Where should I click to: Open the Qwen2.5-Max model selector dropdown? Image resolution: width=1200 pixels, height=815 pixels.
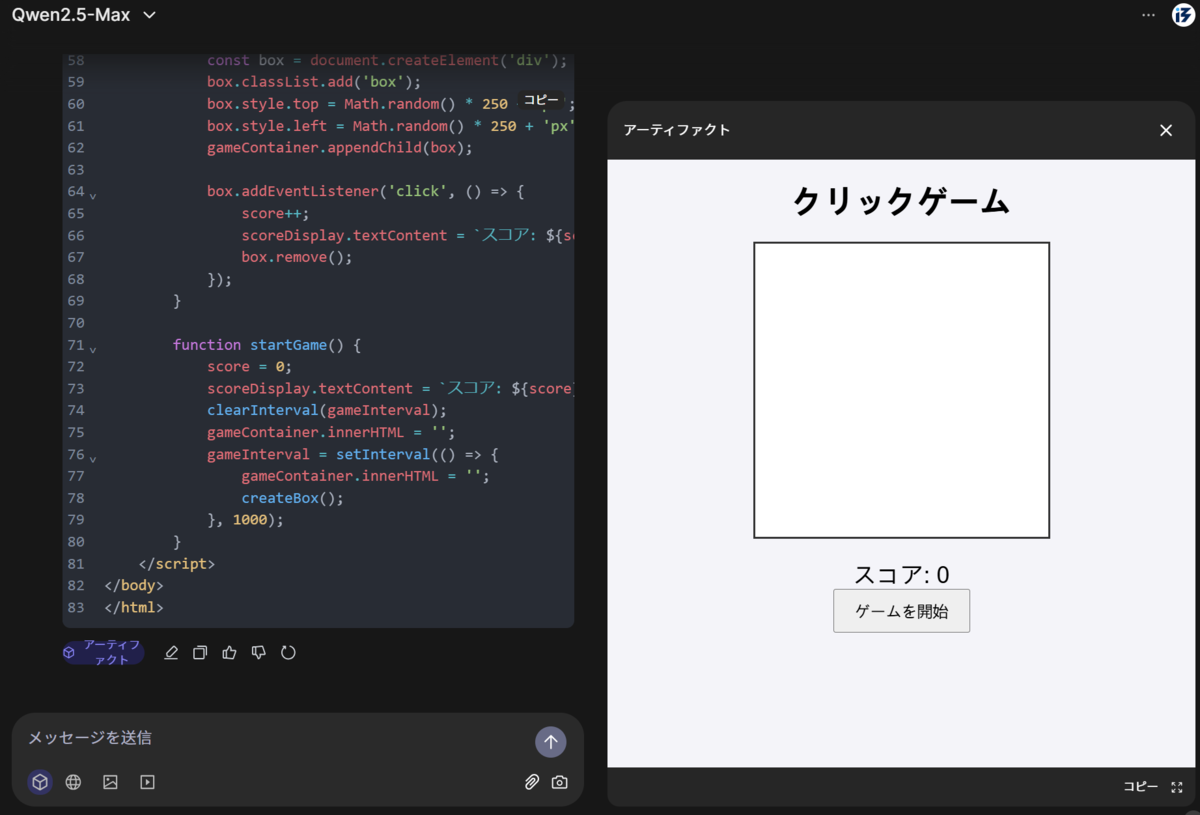84,15
